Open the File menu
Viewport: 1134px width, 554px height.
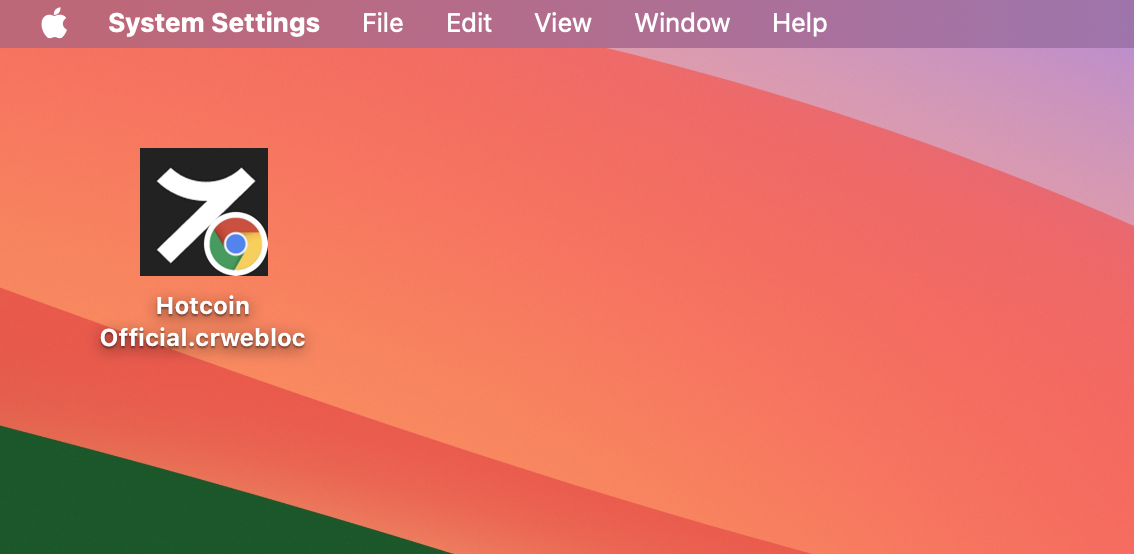[x=382, y=23]
